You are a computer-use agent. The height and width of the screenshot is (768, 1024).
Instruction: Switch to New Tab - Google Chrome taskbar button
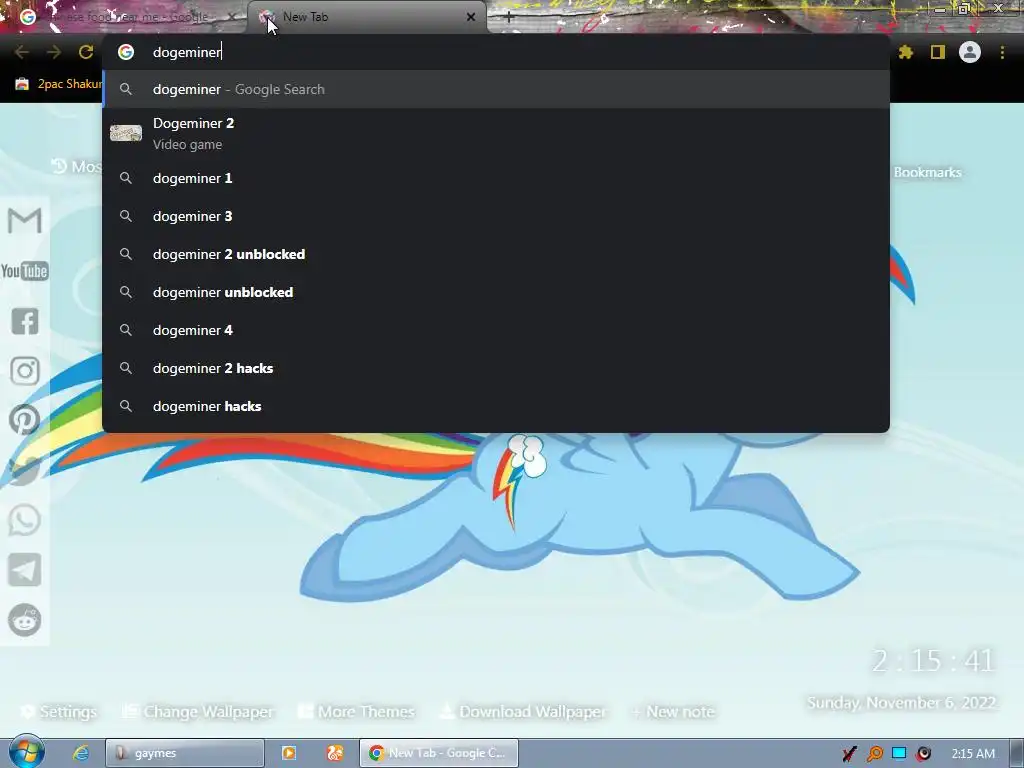[439, 753]
